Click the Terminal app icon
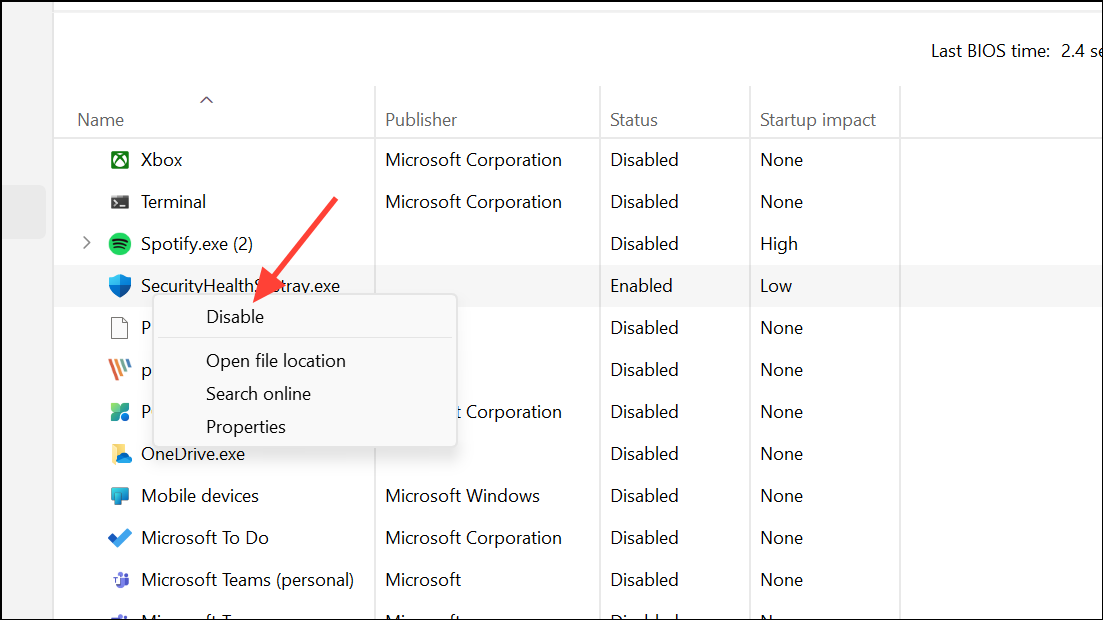This screenshot has height=620, width=1103. 120,203
